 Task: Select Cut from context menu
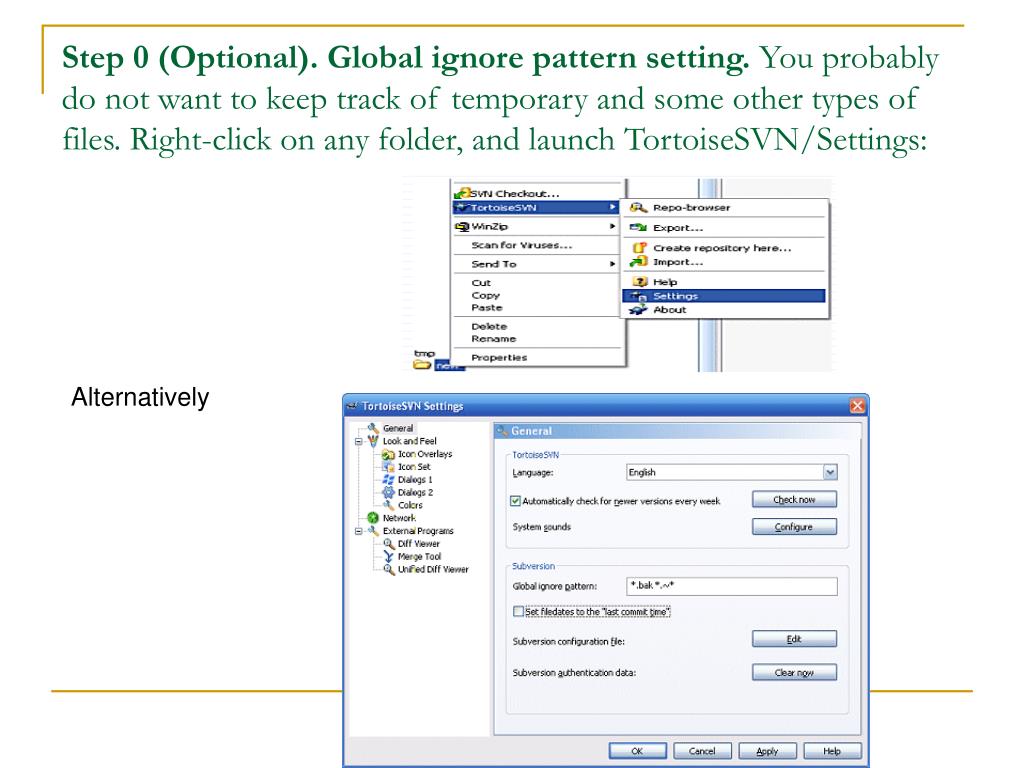pyautogui.click(x=481, y=283)
